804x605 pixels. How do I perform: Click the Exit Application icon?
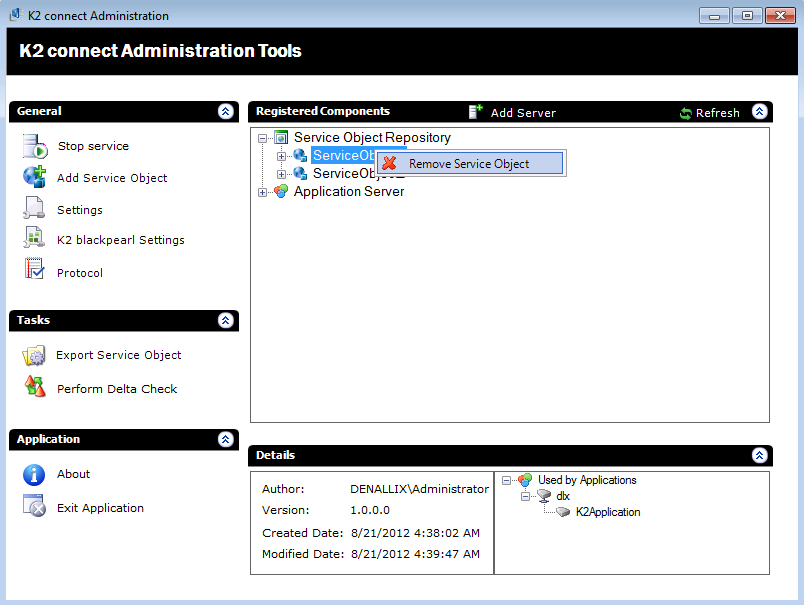pyautogui.click(x=35, y=507)
